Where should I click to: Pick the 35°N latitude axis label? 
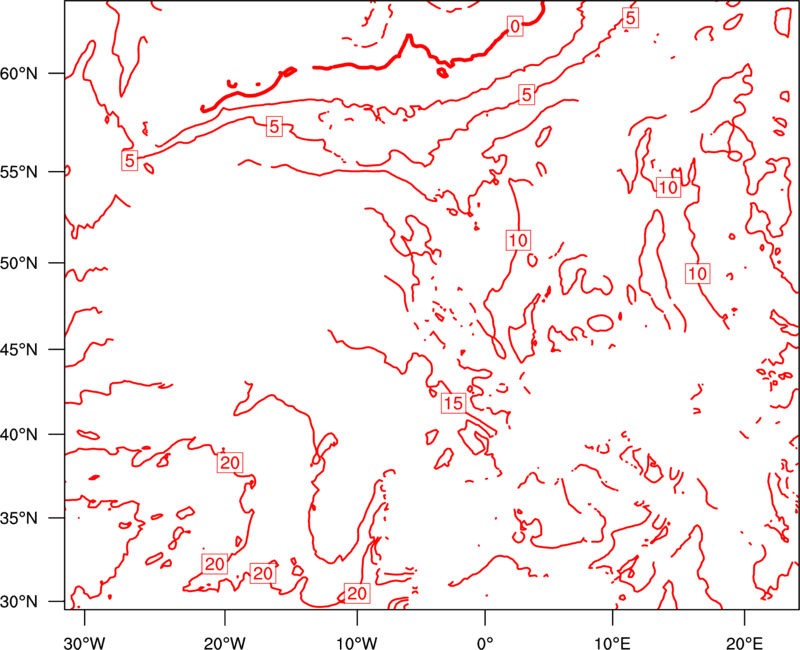[x=19, y=518]
